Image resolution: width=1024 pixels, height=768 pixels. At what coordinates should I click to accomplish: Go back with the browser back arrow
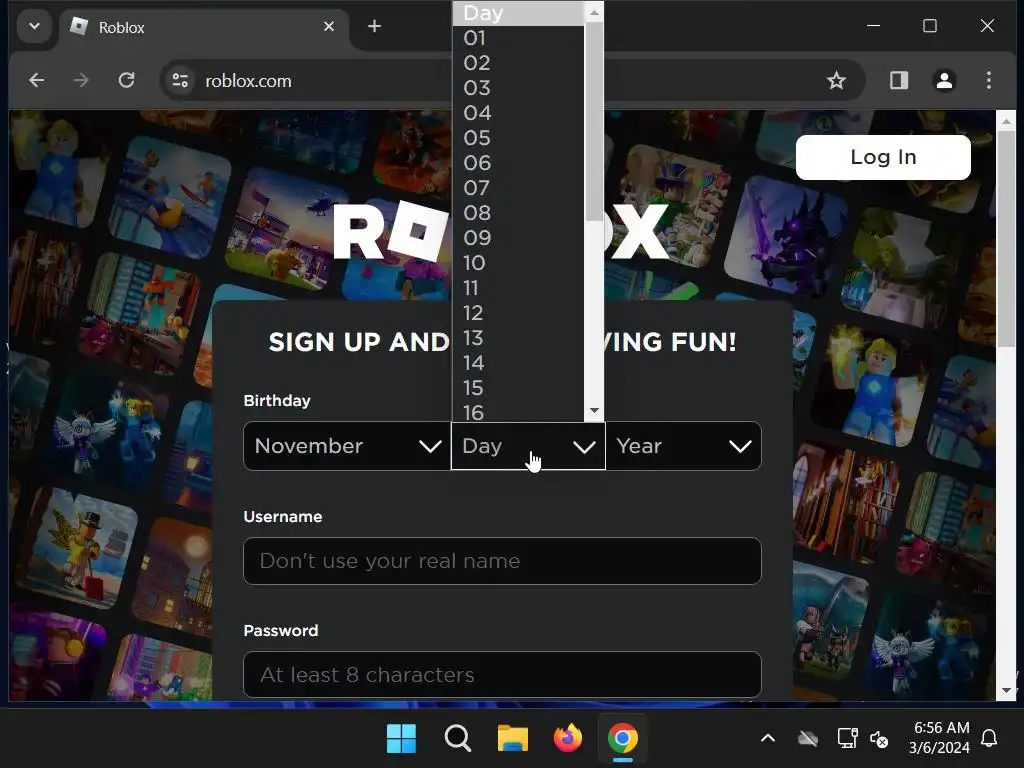(x=37, y=80)
